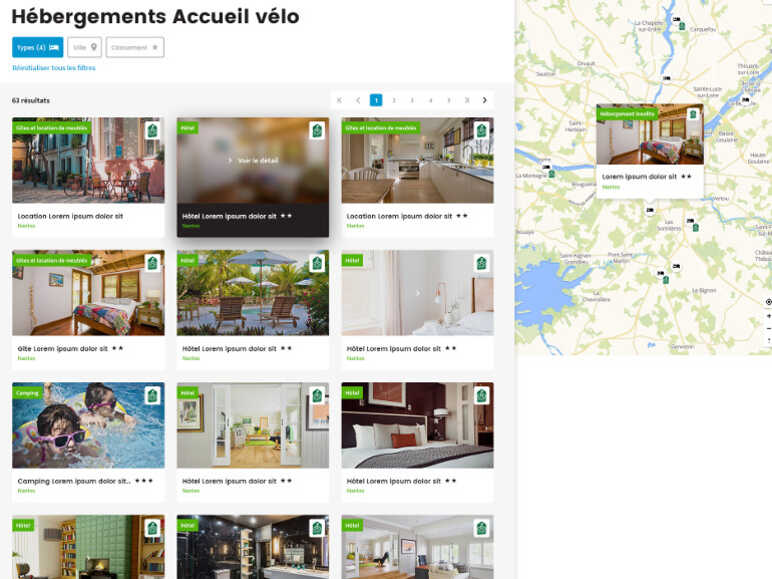Expand the Classement star filter

coord(135,47)
